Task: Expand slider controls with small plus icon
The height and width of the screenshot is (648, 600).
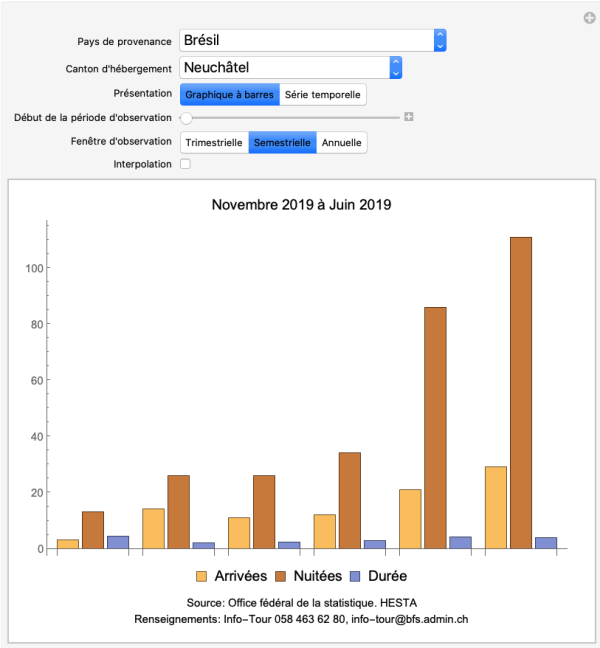Action: click(x=409, y=117)
